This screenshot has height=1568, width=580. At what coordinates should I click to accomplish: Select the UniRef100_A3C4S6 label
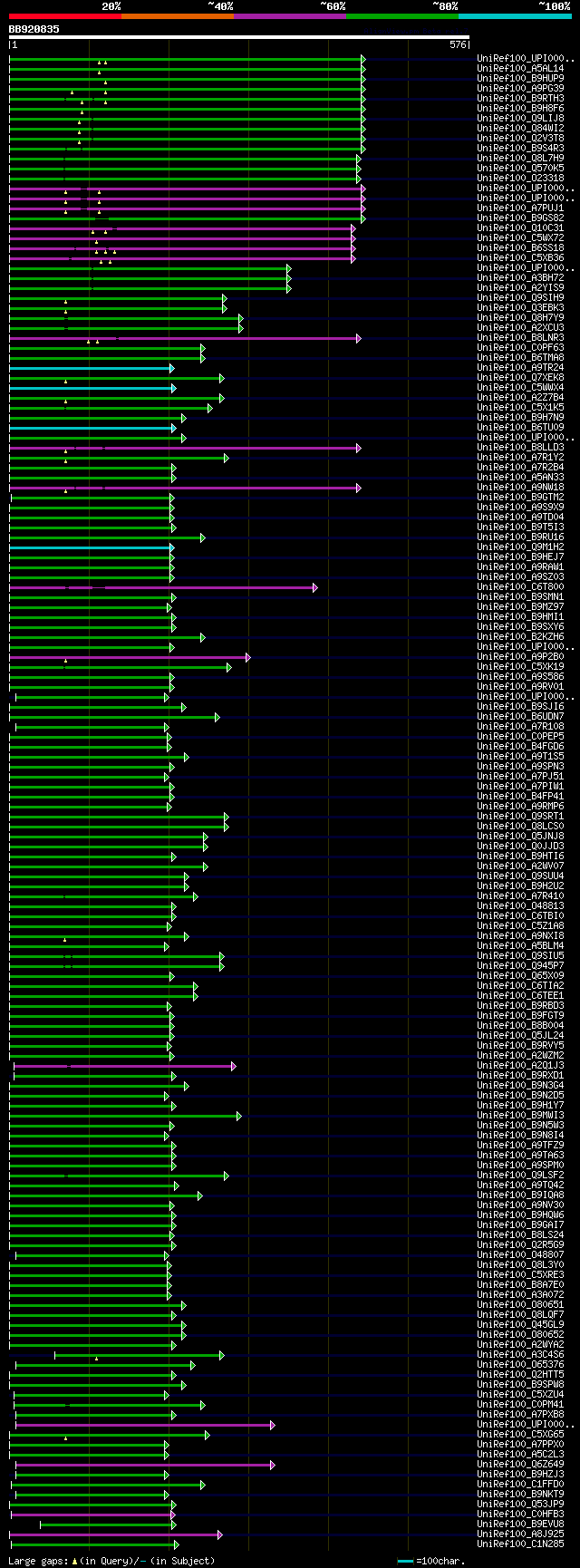click(520, 1355)
